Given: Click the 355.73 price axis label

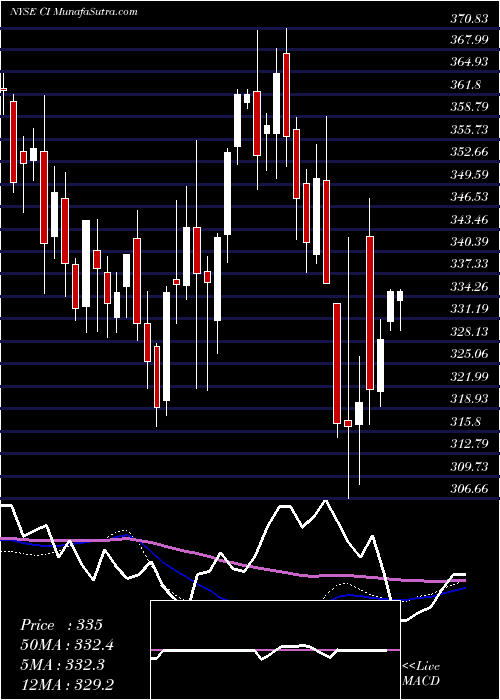Looking at the screenshot, I should (469, 129).
